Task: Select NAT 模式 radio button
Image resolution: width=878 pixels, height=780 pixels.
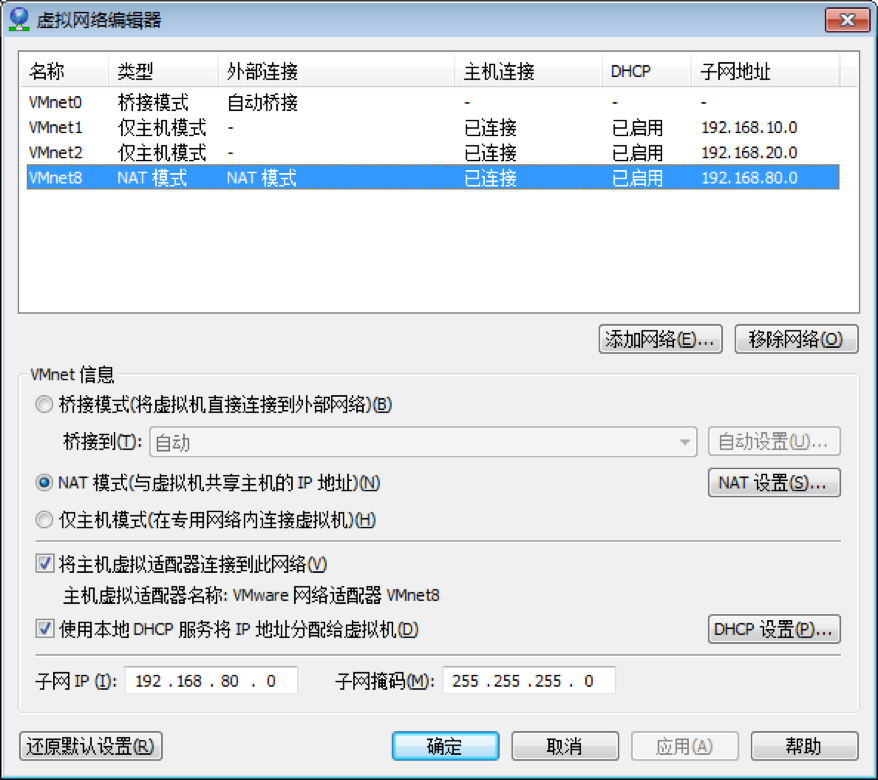Action: pos(44,483)
